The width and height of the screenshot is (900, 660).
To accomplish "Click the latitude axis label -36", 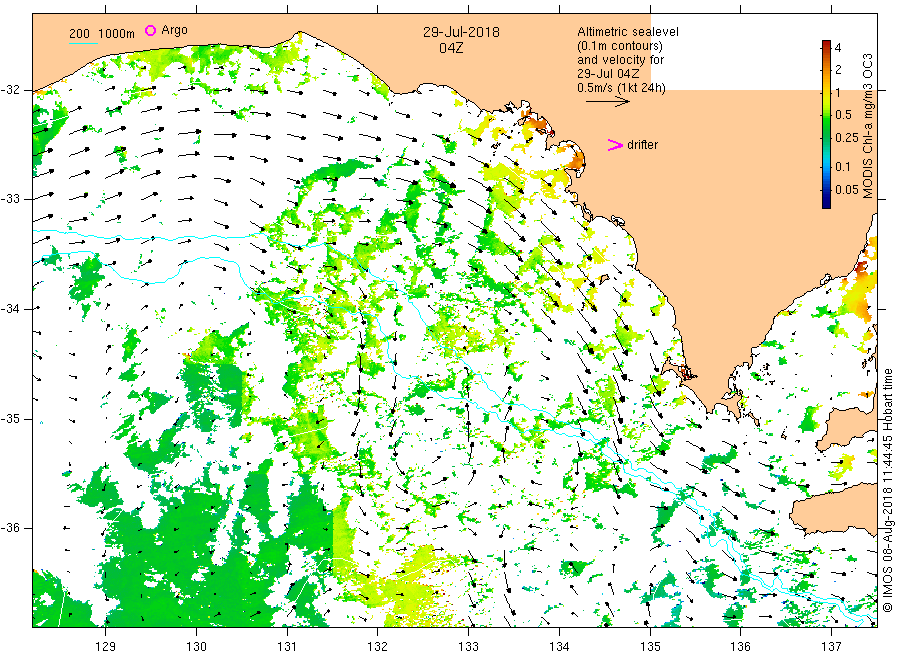I will coord(11,528).
